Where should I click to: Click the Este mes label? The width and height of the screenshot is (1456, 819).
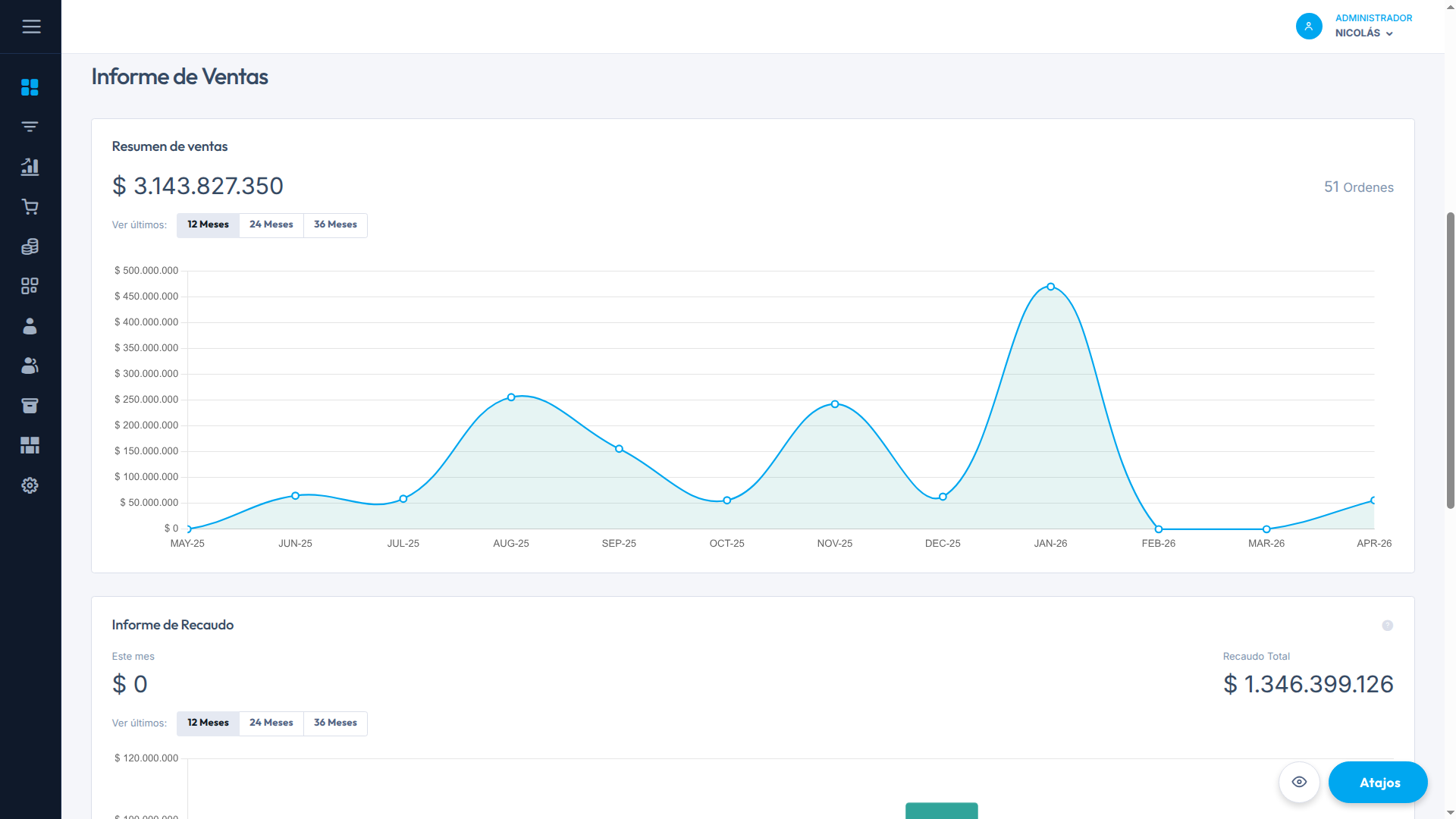pyautogui.click(x=133, y=657)
